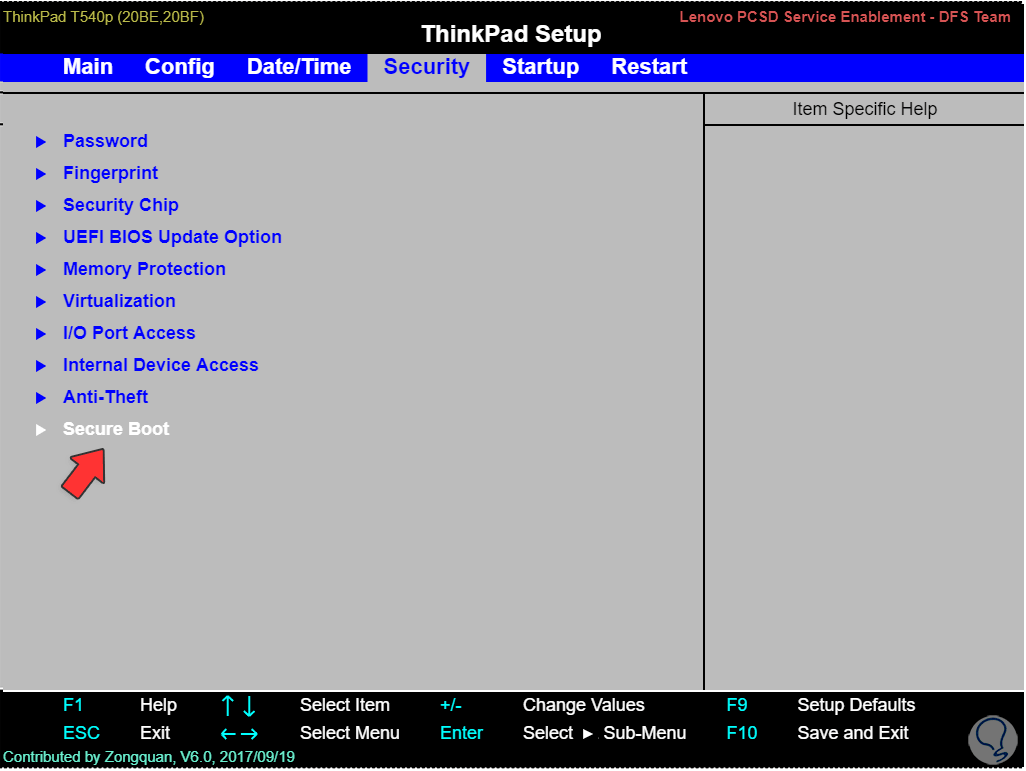Open the Fingerprint submenu
Screen dimensions: 1026x771
tap(111, 173)
